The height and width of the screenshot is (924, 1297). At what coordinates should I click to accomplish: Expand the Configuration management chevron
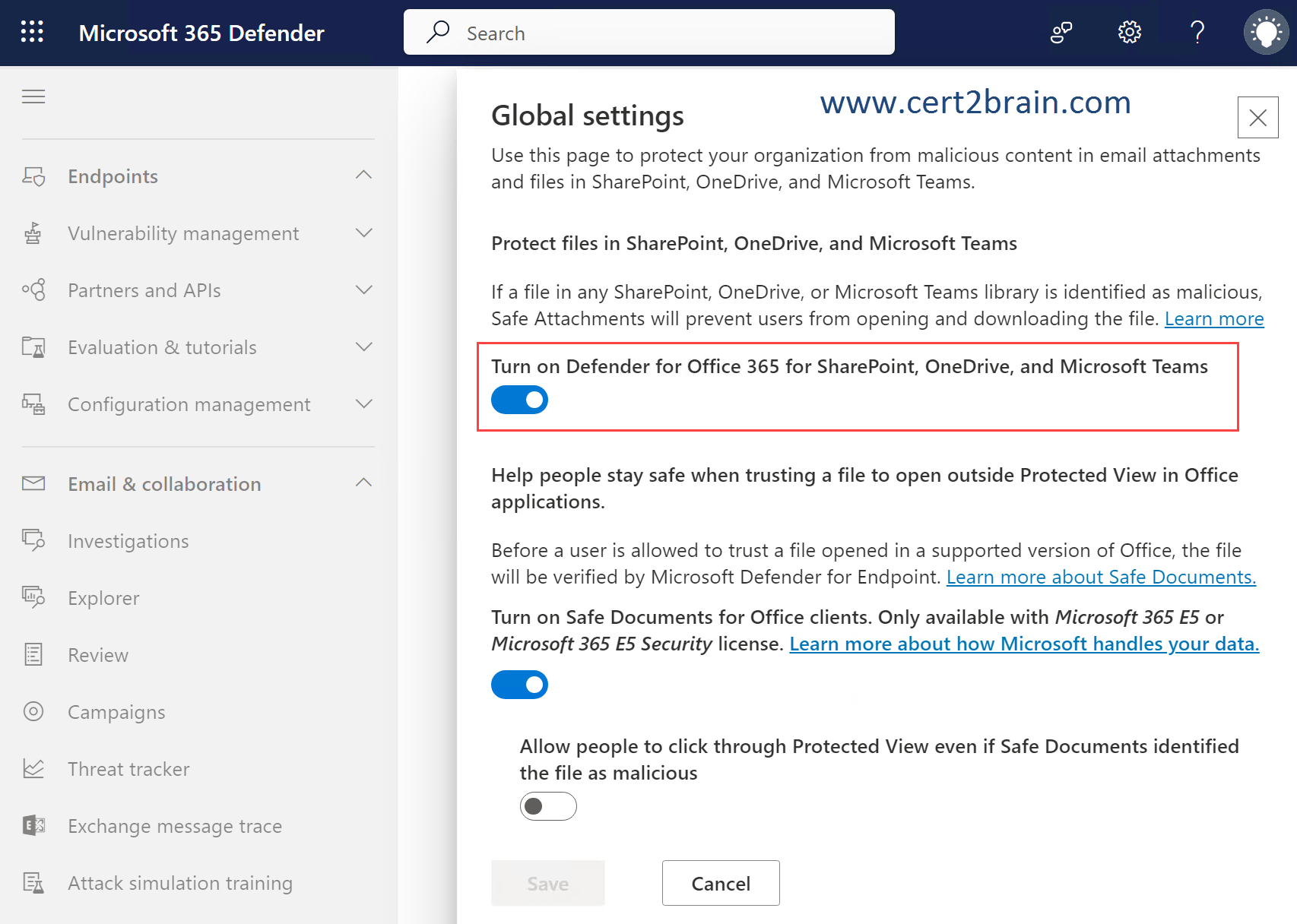(x=364, y=403)
